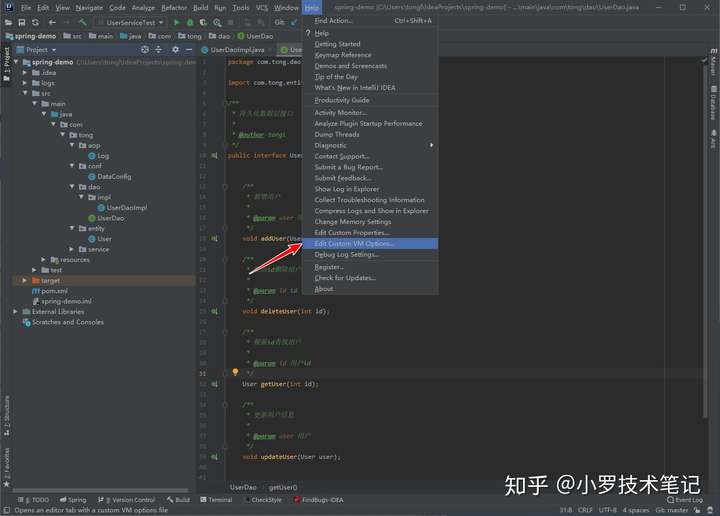Viewport: 720px width, 516px height.
Task: Click the gutter icon beside updateUser
Action: coord(214,457)
